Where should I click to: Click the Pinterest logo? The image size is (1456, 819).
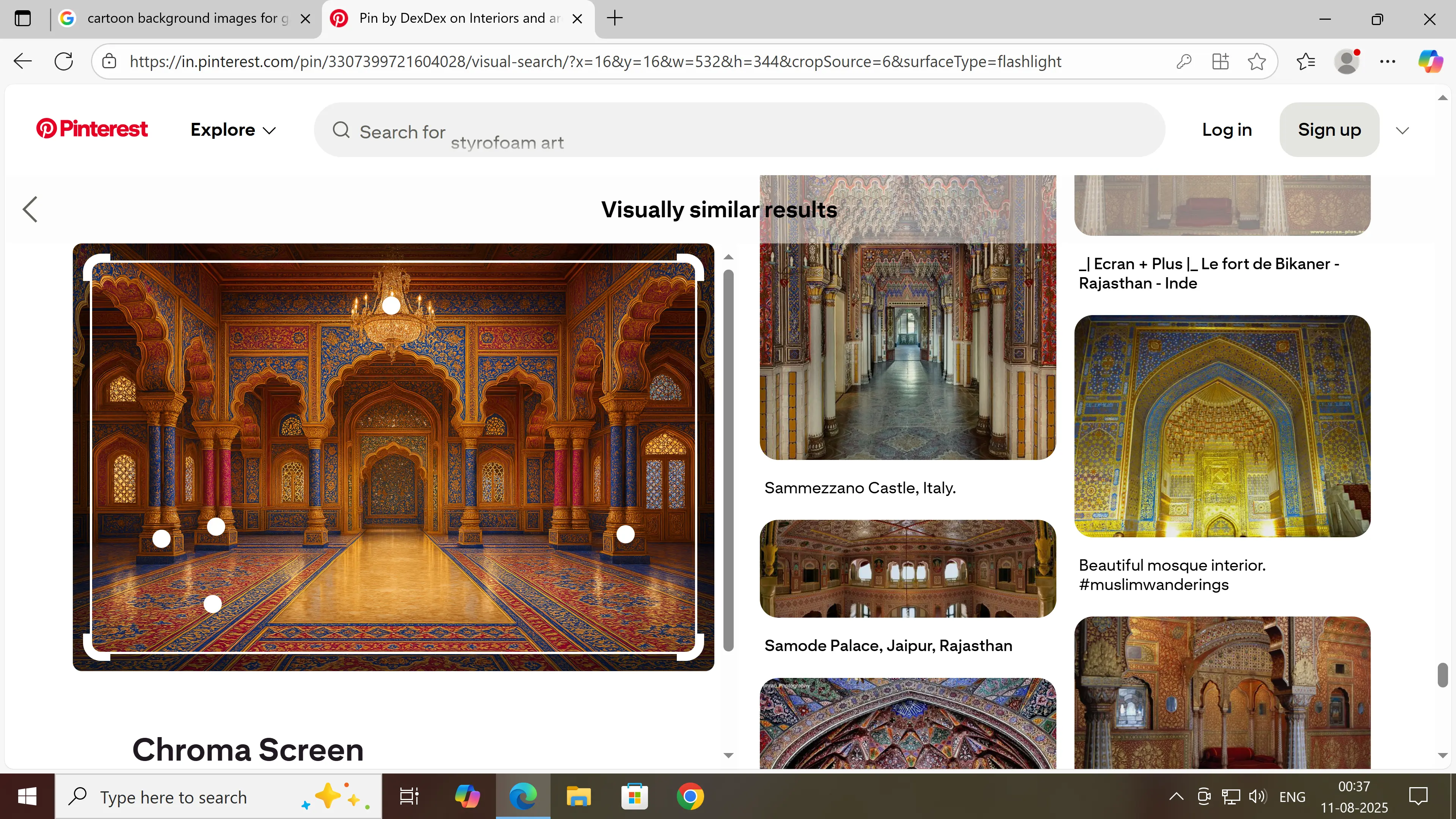click(x=92, y=129)
